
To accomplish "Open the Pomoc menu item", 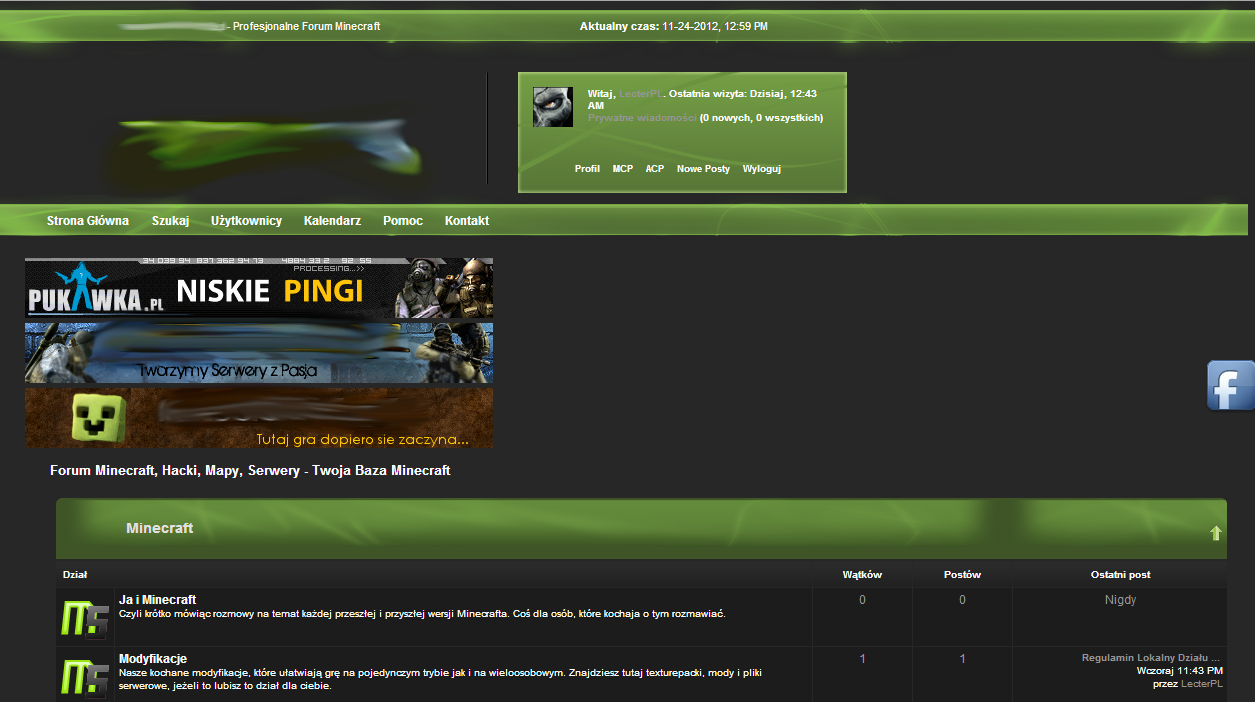I will click(403, 221).
